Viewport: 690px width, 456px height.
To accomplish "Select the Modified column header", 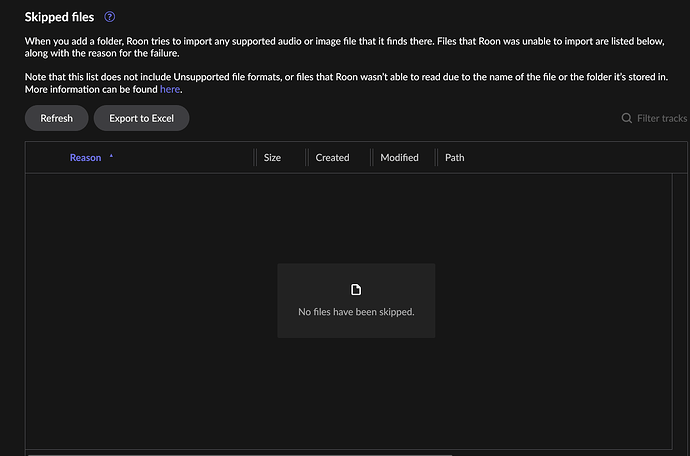I will (399, 158).
